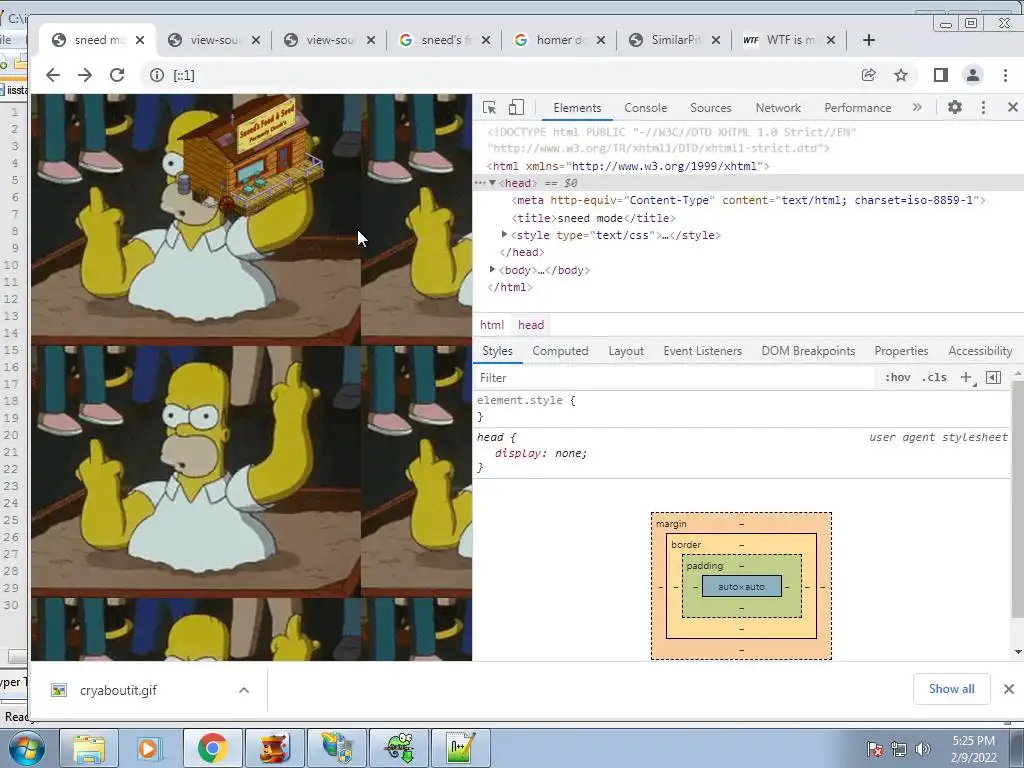Select the title element line
This screenshot has width=1024, height=768.
tap(594, 218)
